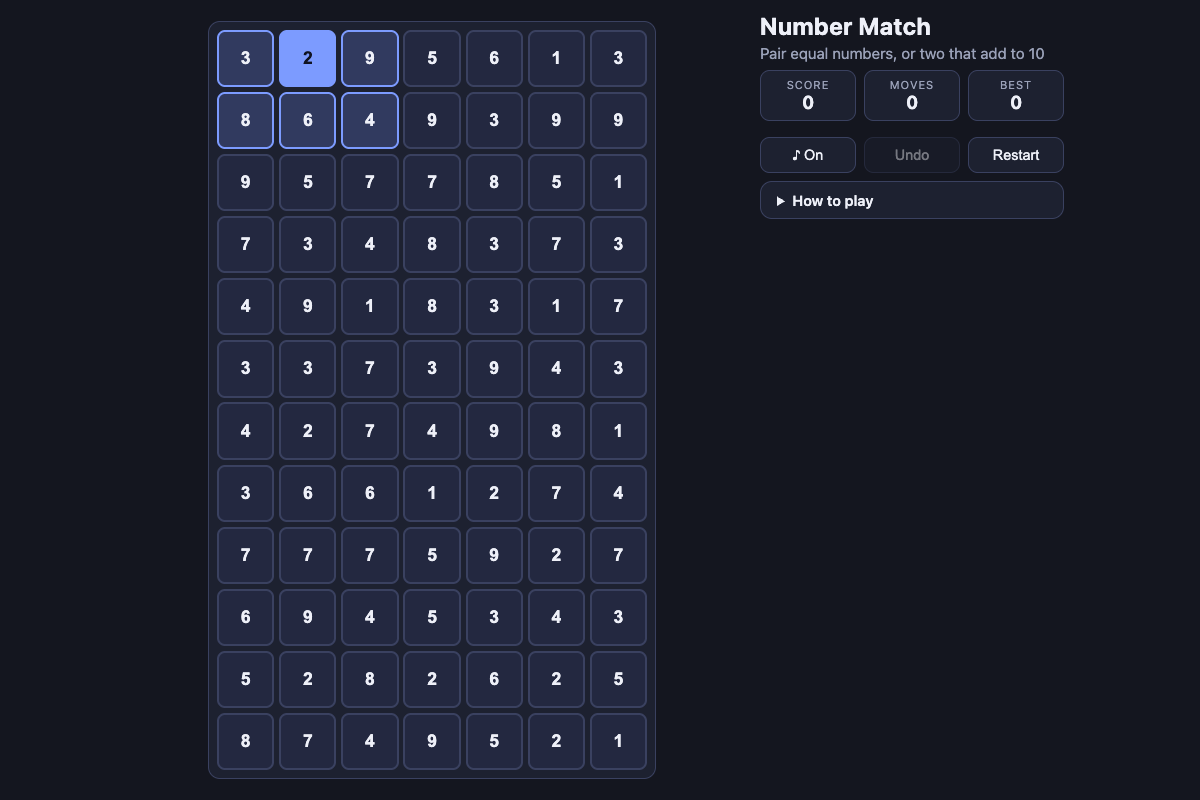Click the SCORE counter box
Screen dimensions: 1200x800
click(808, 95)
